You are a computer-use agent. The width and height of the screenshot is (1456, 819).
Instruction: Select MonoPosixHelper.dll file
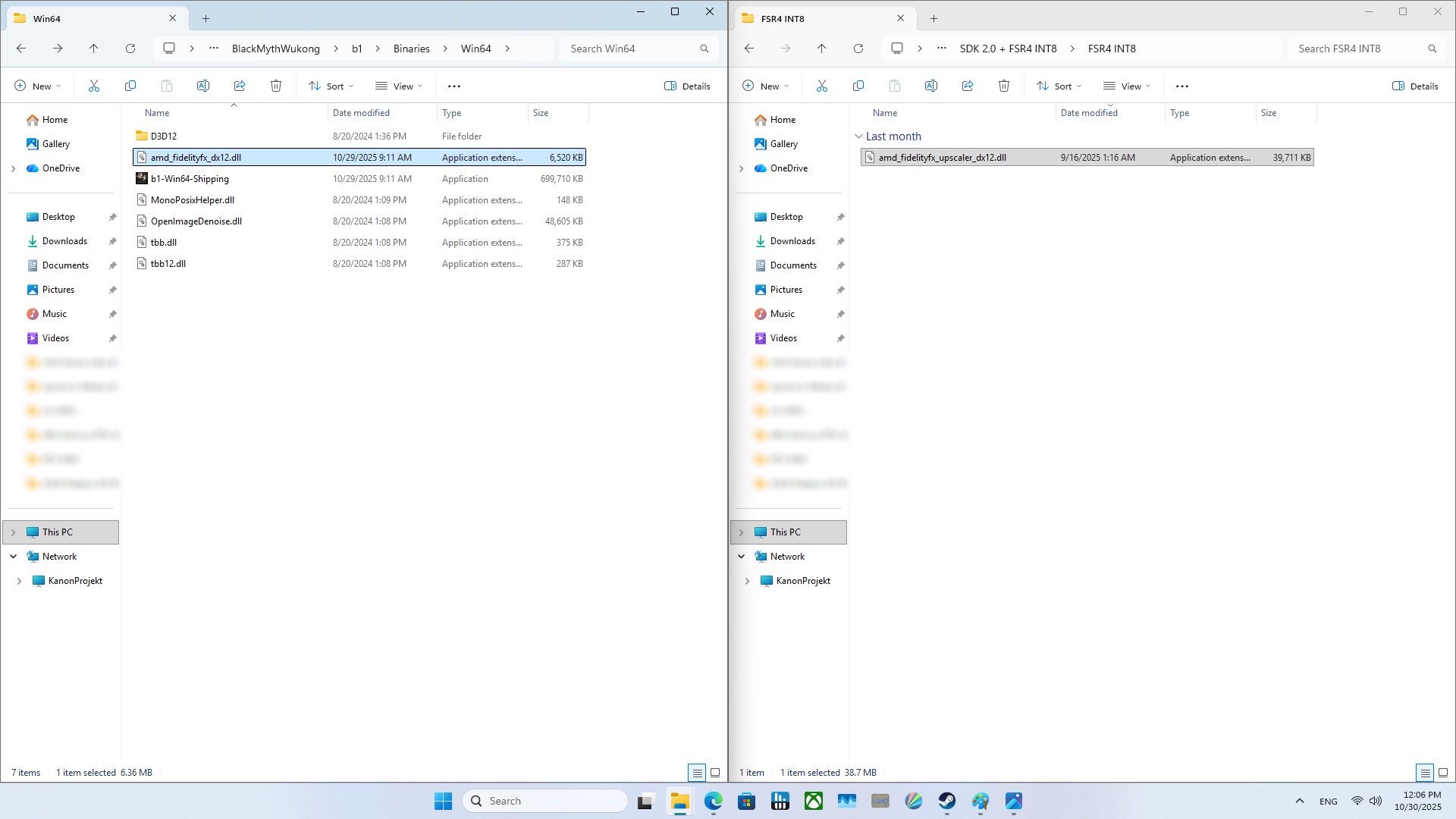tap(359, 200)
